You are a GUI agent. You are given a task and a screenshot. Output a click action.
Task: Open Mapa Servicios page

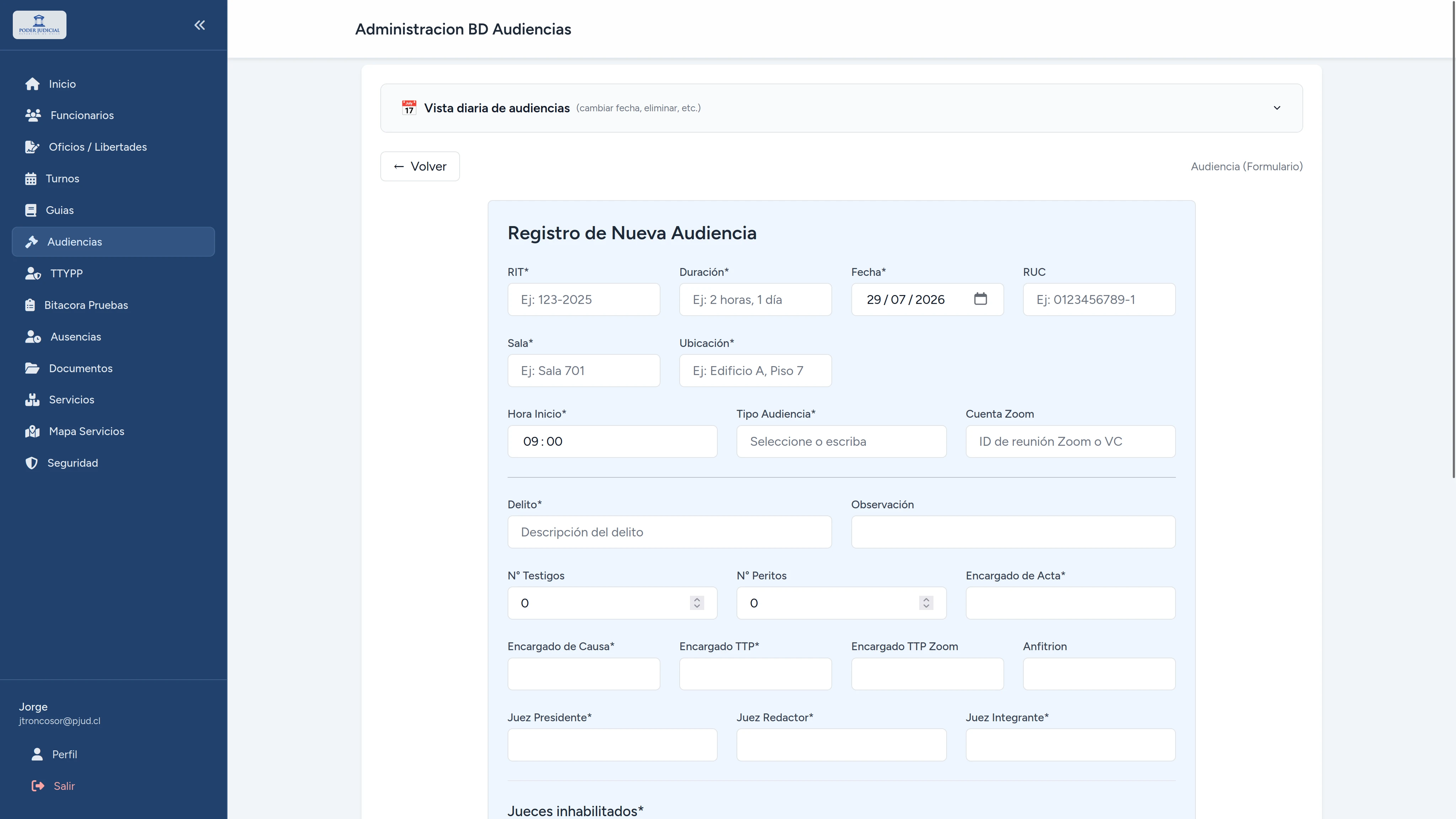click(113, 431)
